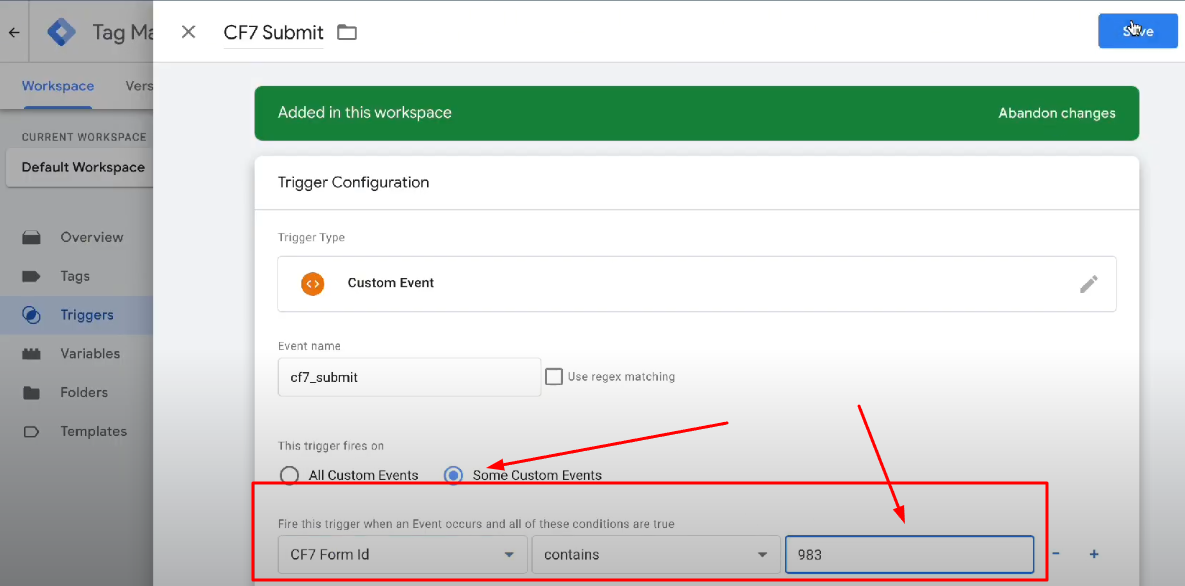Open the Tags section in sidebar
This screenshot has width=1185, height=586.
73,276
